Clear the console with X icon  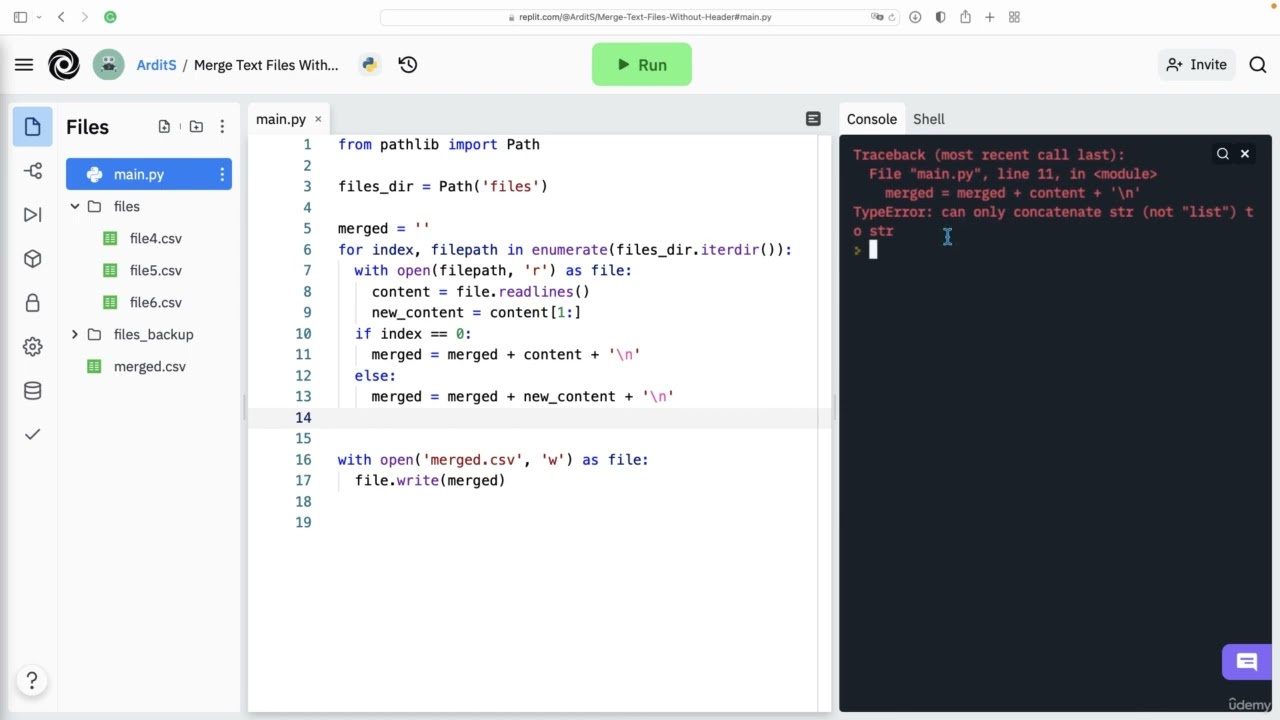1245,154
